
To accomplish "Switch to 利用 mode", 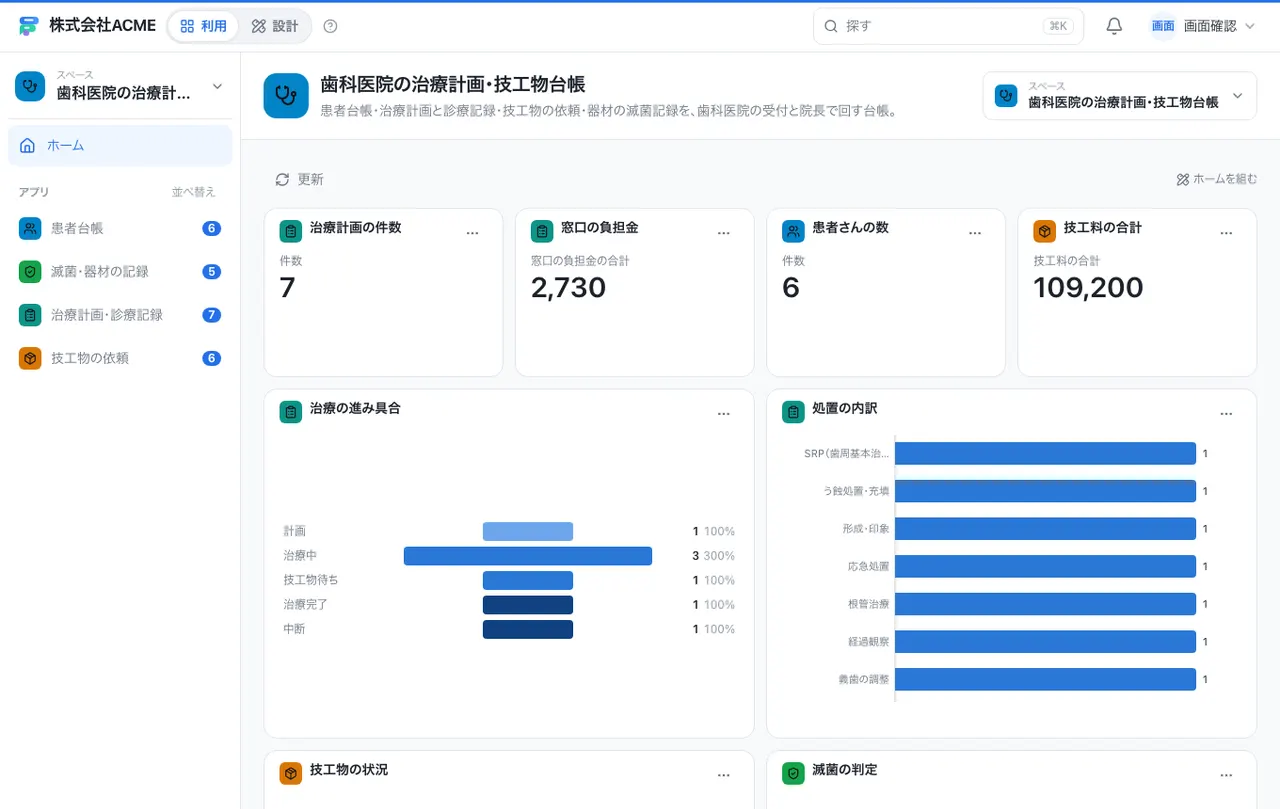I will pos(203,26).
